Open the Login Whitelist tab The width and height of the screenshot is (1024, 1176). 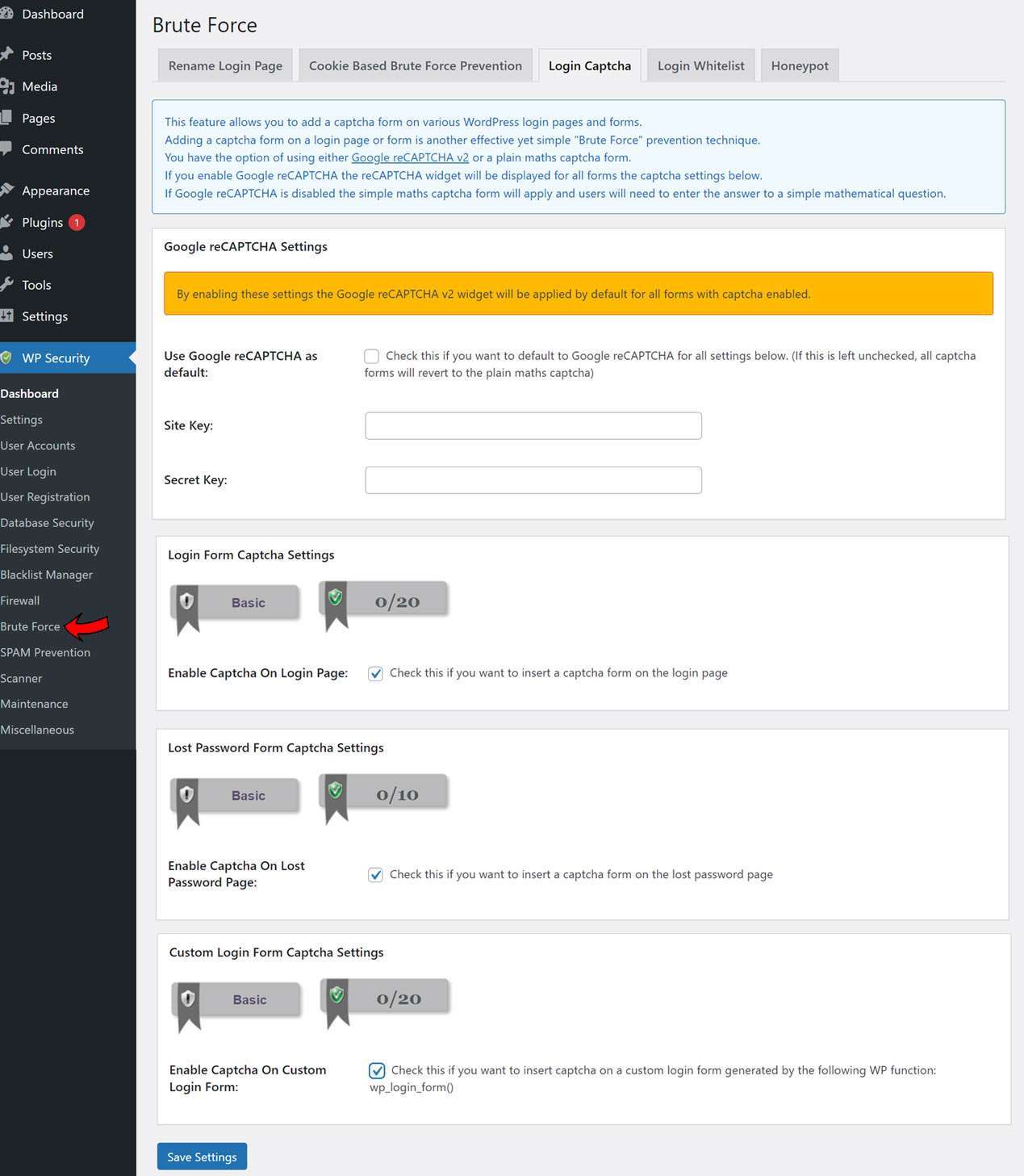(x=701, y=65)
